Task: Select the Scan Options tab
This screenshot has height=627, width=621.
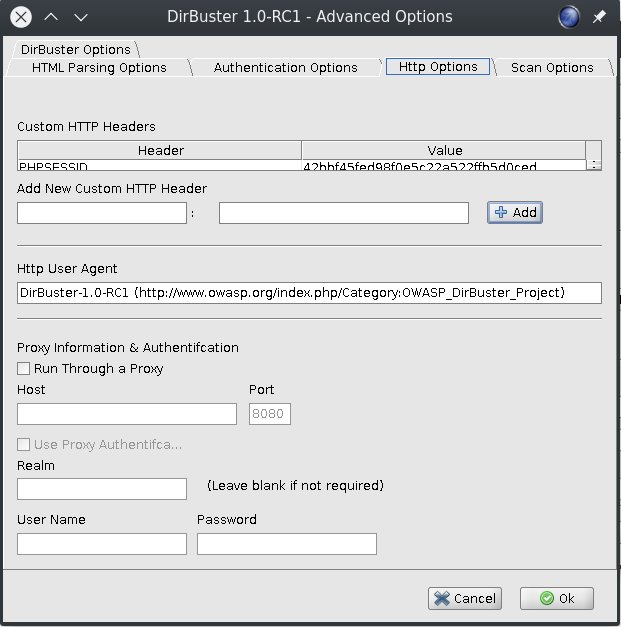Action: point(551,68)
